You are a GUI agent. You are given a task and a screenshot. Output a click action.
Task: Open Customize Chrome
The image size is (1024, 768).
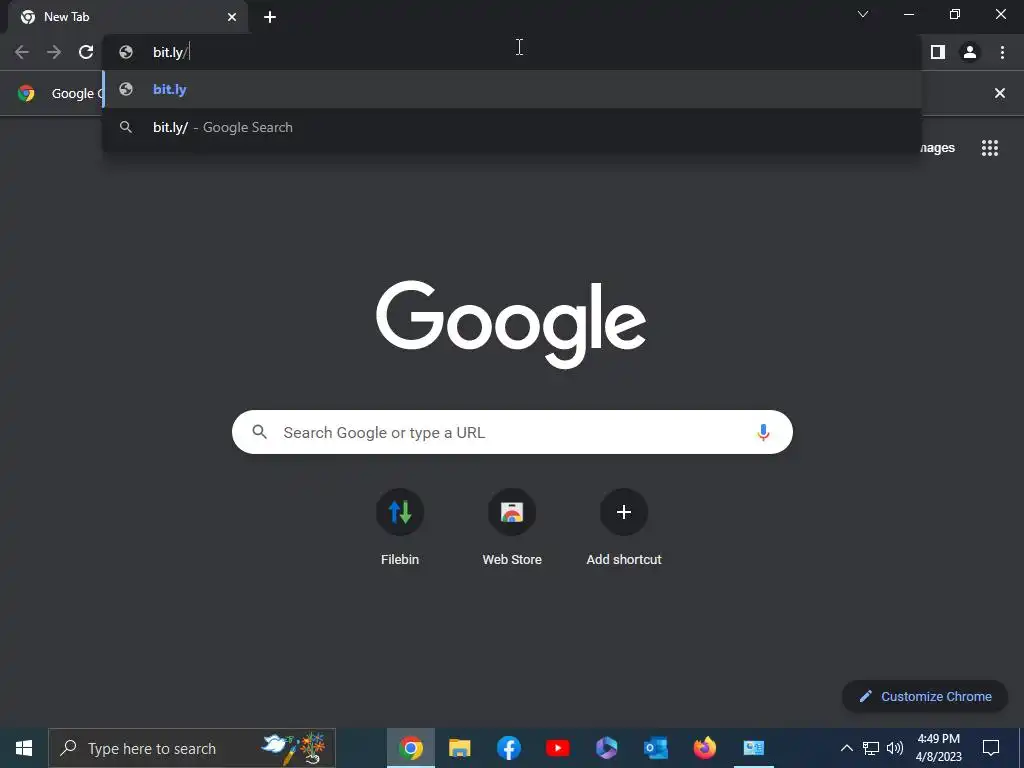(925, 696)
